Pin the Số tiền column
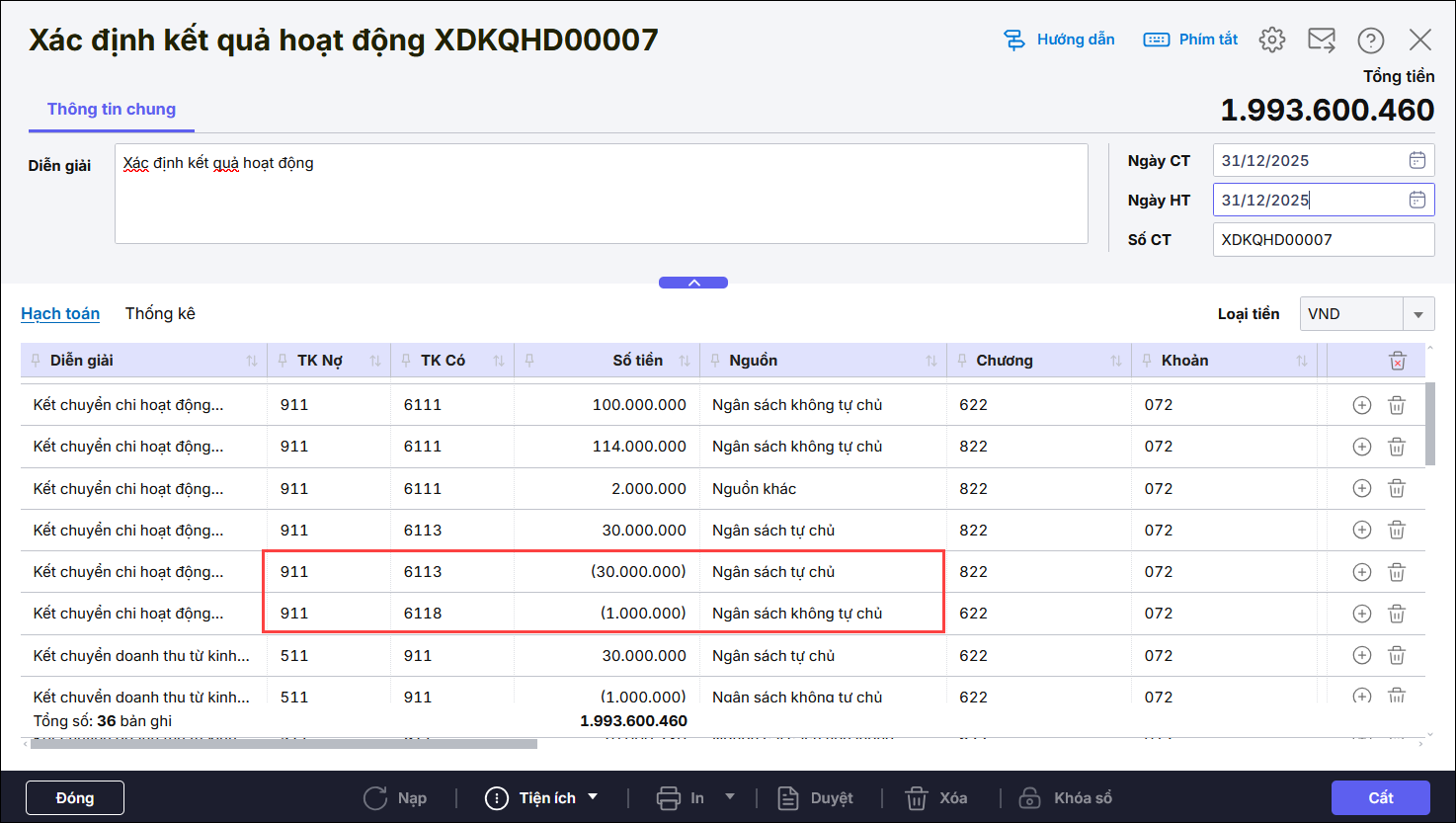 (x=529, y=361)
